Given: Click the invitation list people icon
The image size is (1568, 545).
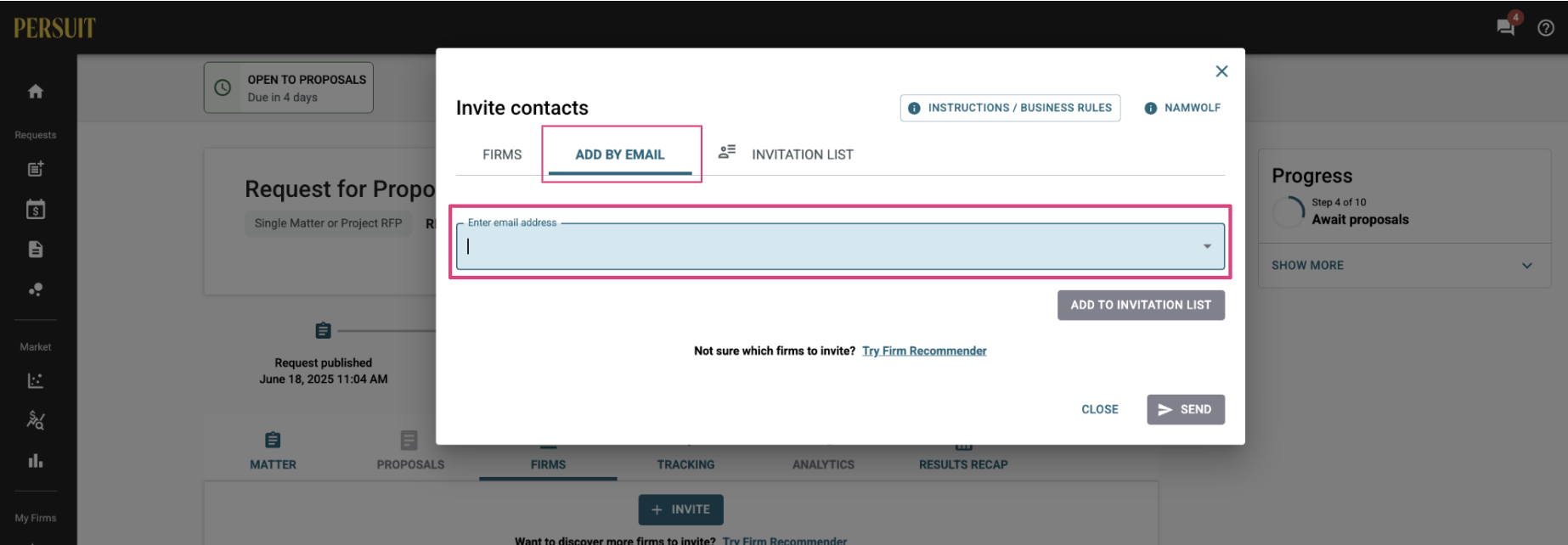Looking at the screenshot, I should [x=727, y=152].
